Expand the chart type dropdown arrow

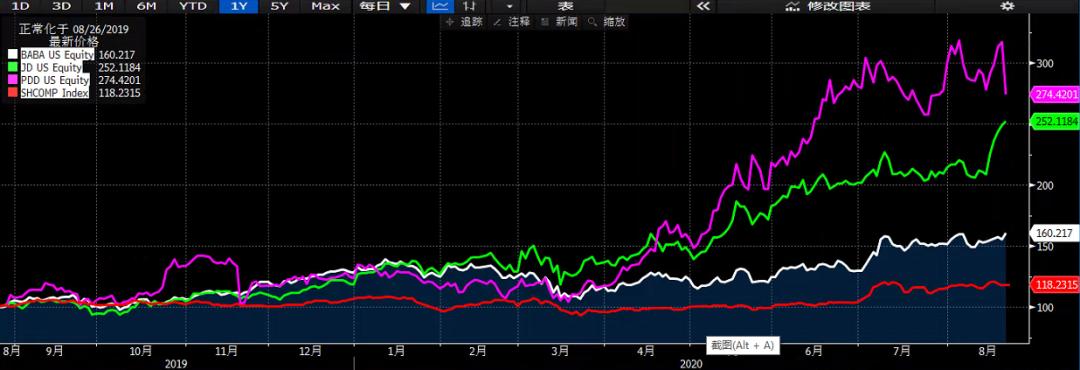tap(510, 6)
